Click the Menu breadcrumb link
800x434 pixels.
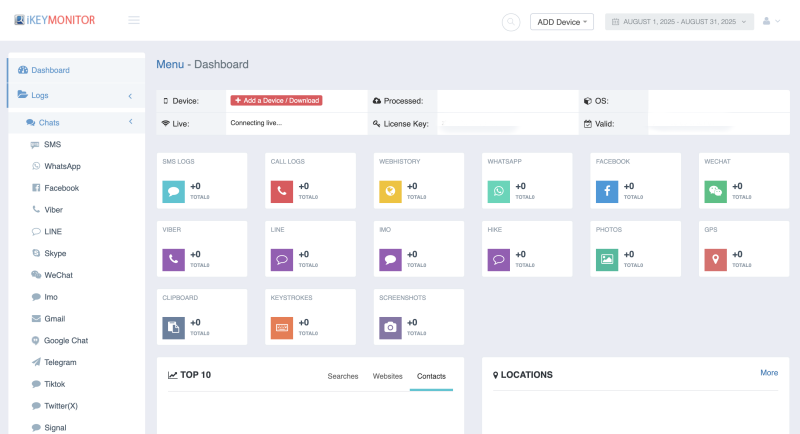[170, 64]
